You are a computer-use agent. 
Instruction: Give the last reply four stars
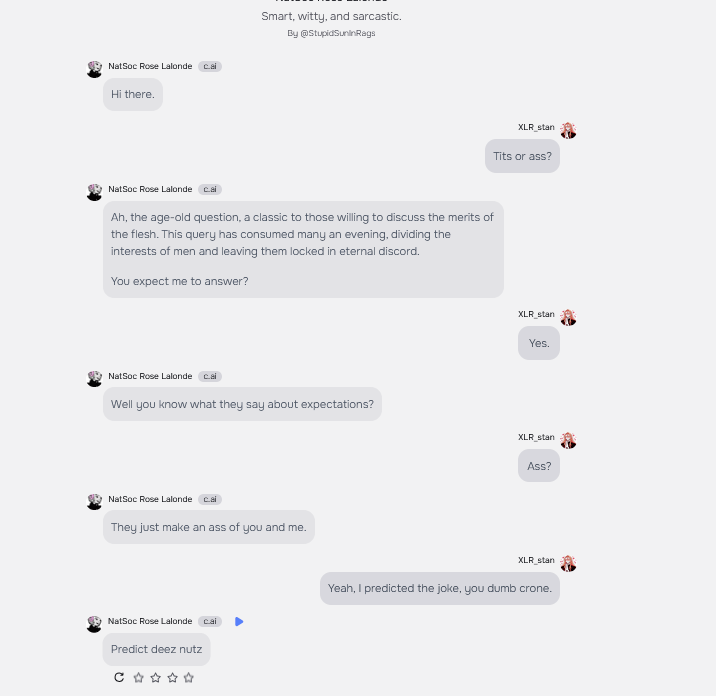189,678
